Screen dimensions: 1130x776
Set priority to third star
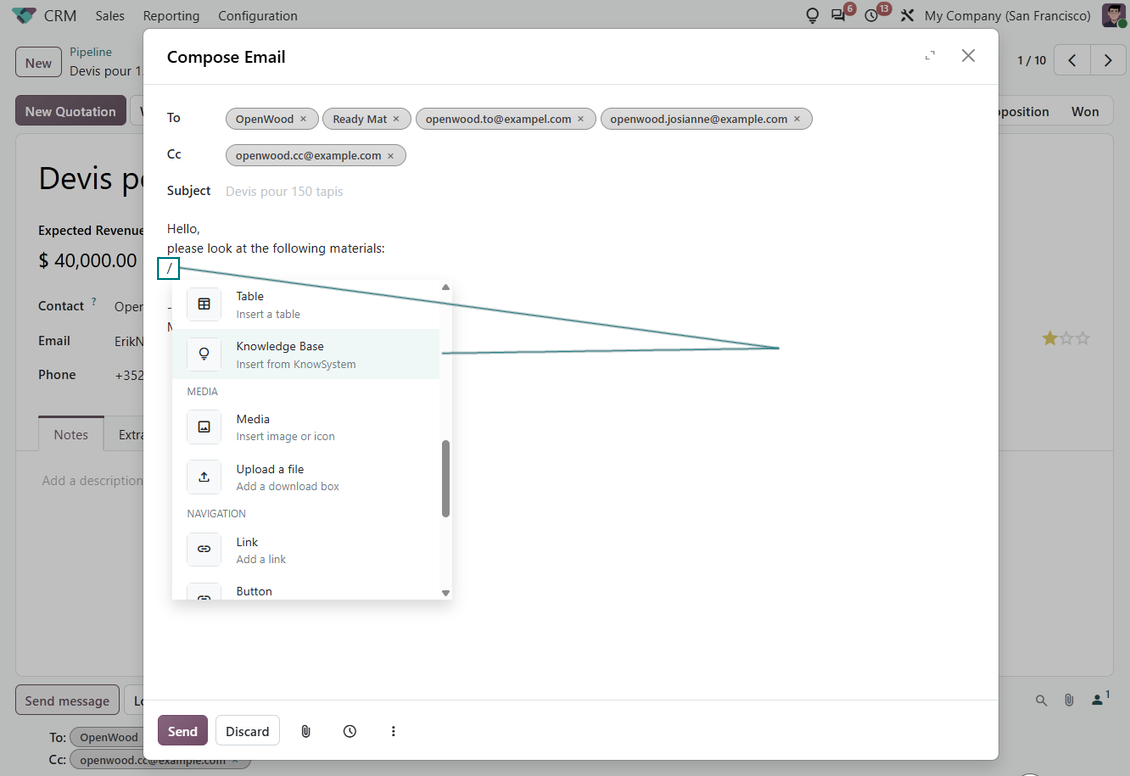[x=1083, y=338]
